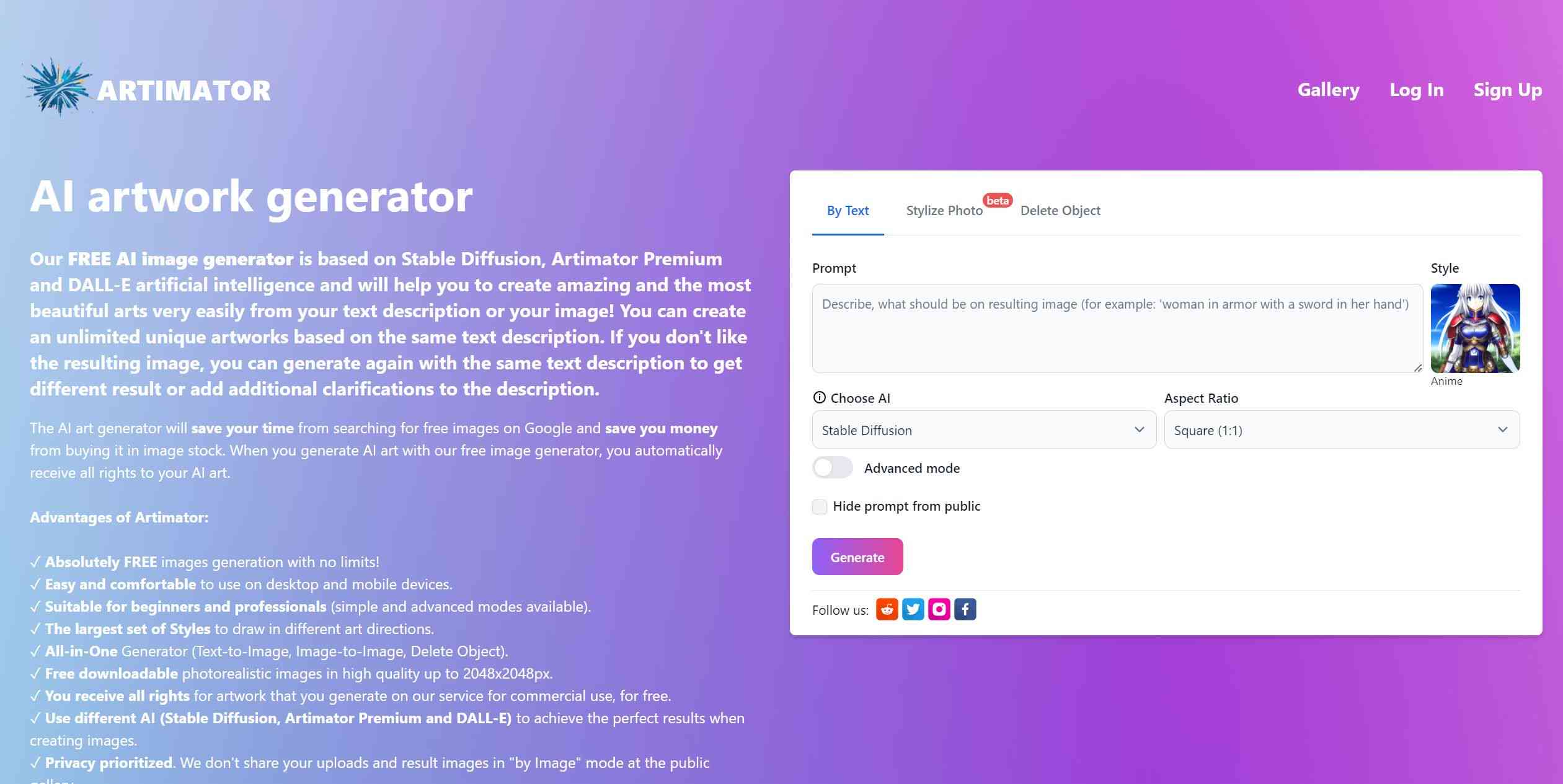Image resolution: width=1563 pixels, height=784 pixels.
Task: Click the Reddit social media icon
Action: 887,609
